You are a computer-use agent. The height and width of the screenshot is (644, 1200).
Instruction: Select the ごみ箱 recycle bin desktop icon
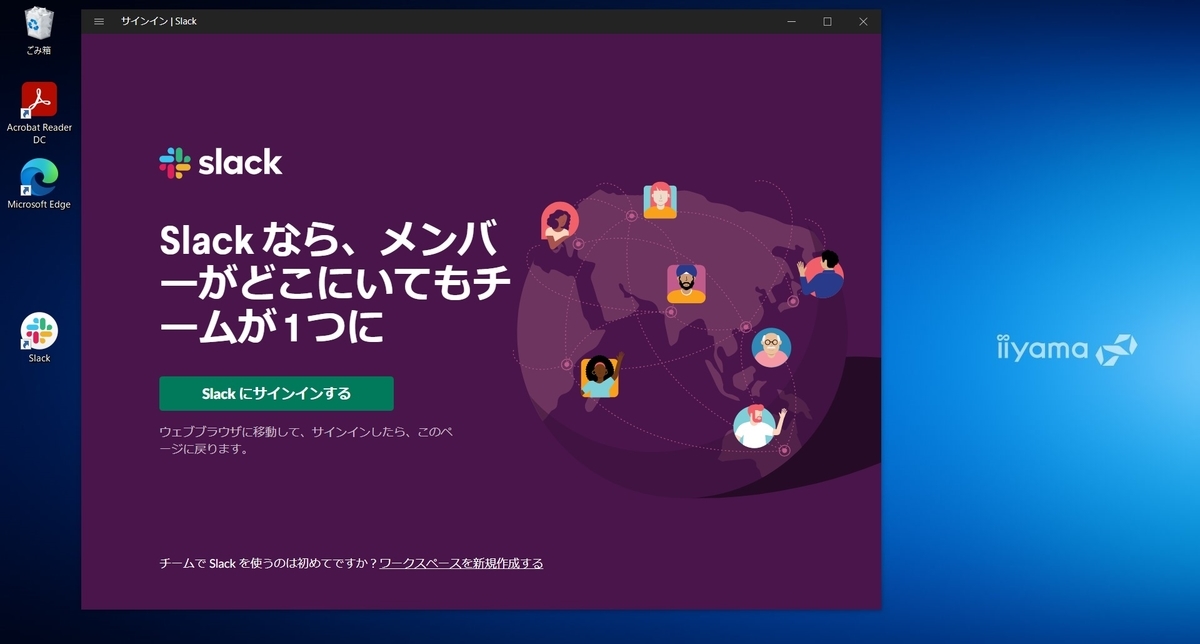click(x=39, y=31)
